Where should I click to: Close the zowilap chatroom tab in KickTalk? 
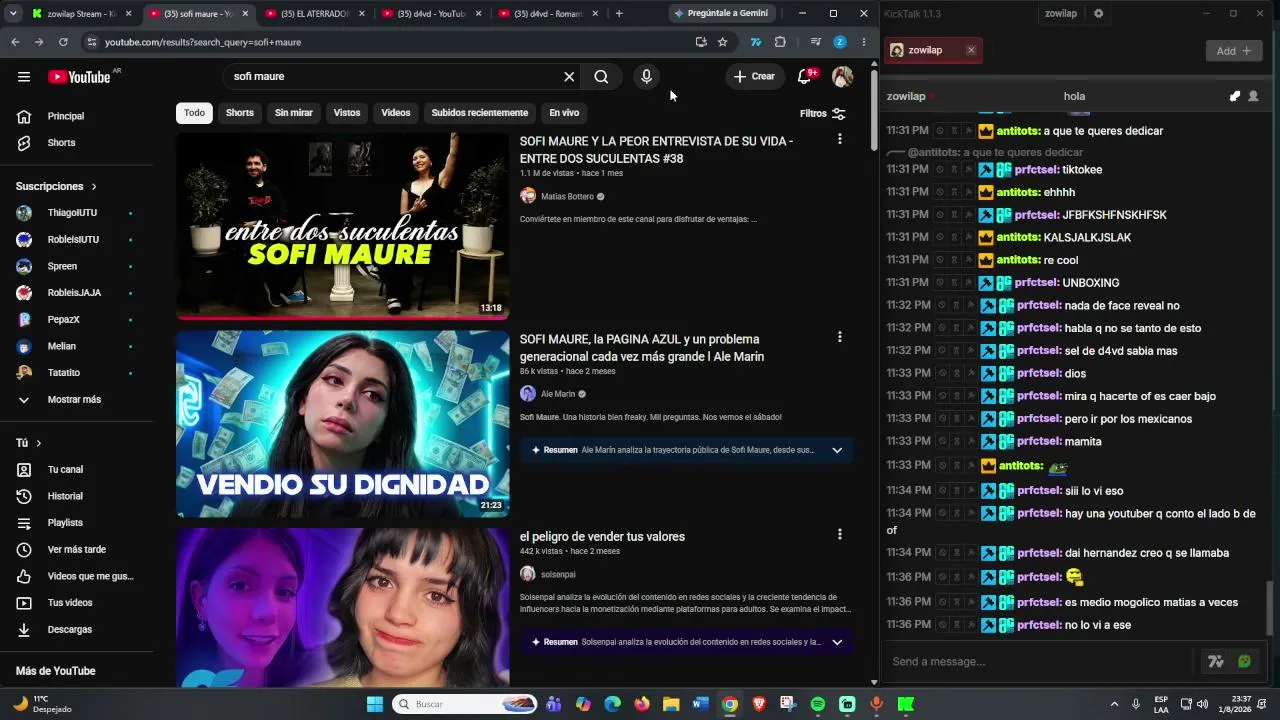click(970, 50)
